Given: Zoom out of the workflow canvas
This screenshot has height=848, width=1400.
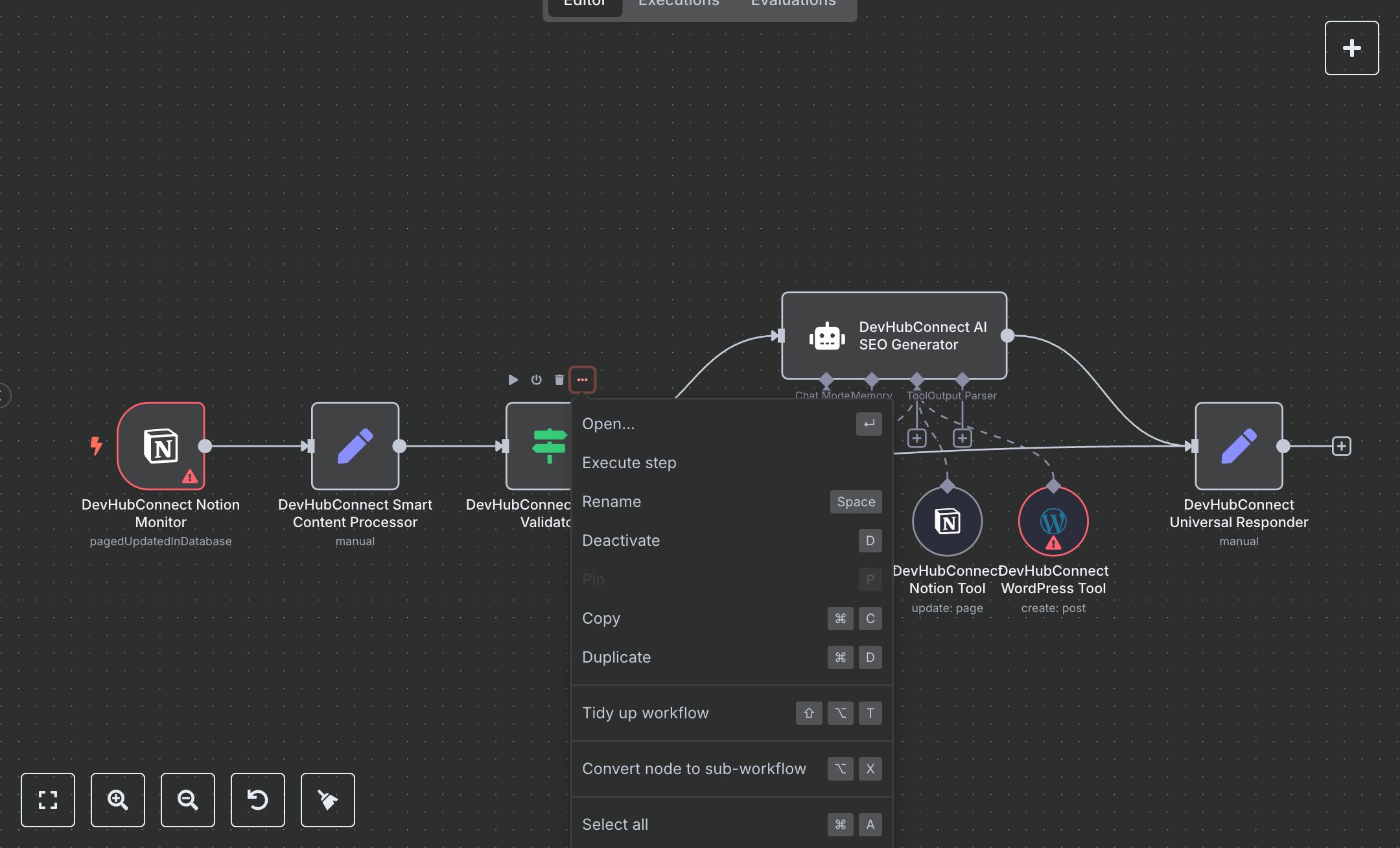Looking at the screenshot, I should point(187,799).
